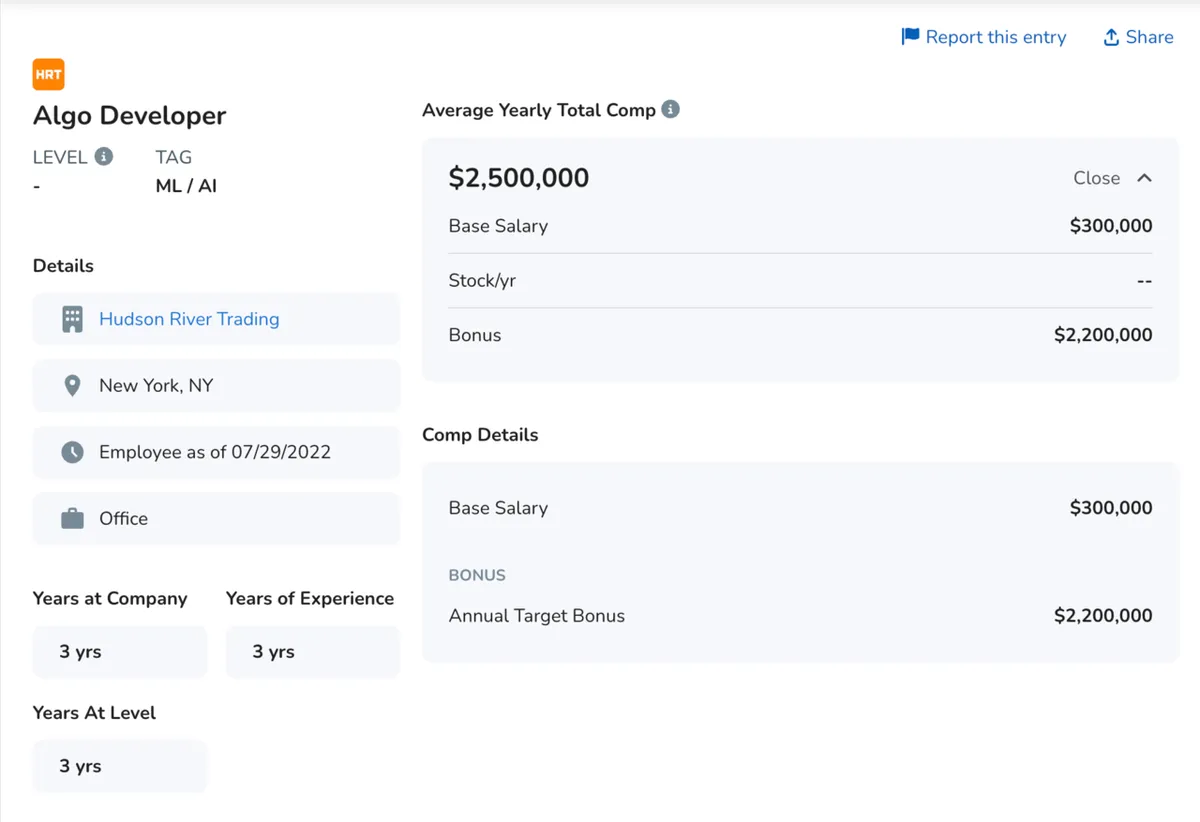Click the location pin icon
Image resolution: width=1200 pixels, height=822 pixels.
pos(72,386)
